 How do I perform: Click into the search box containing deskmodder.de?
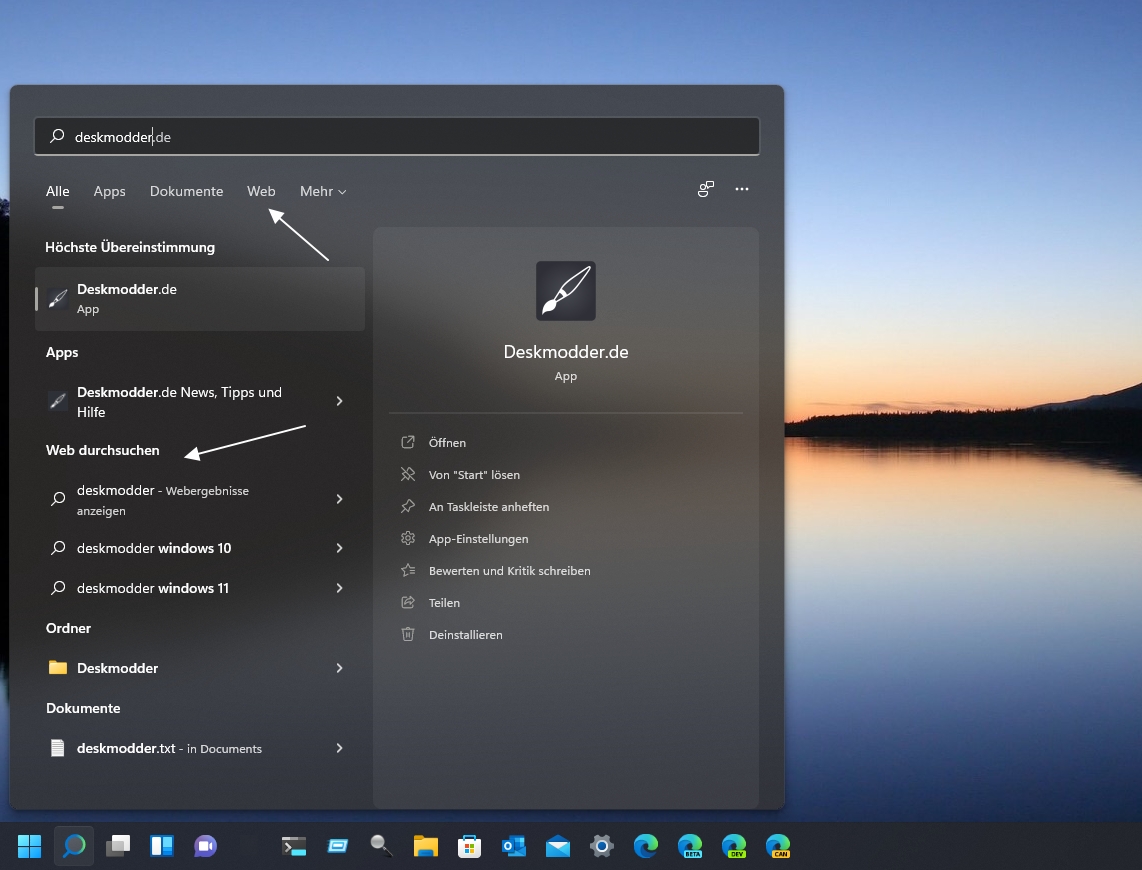click(x=397, y=136)
